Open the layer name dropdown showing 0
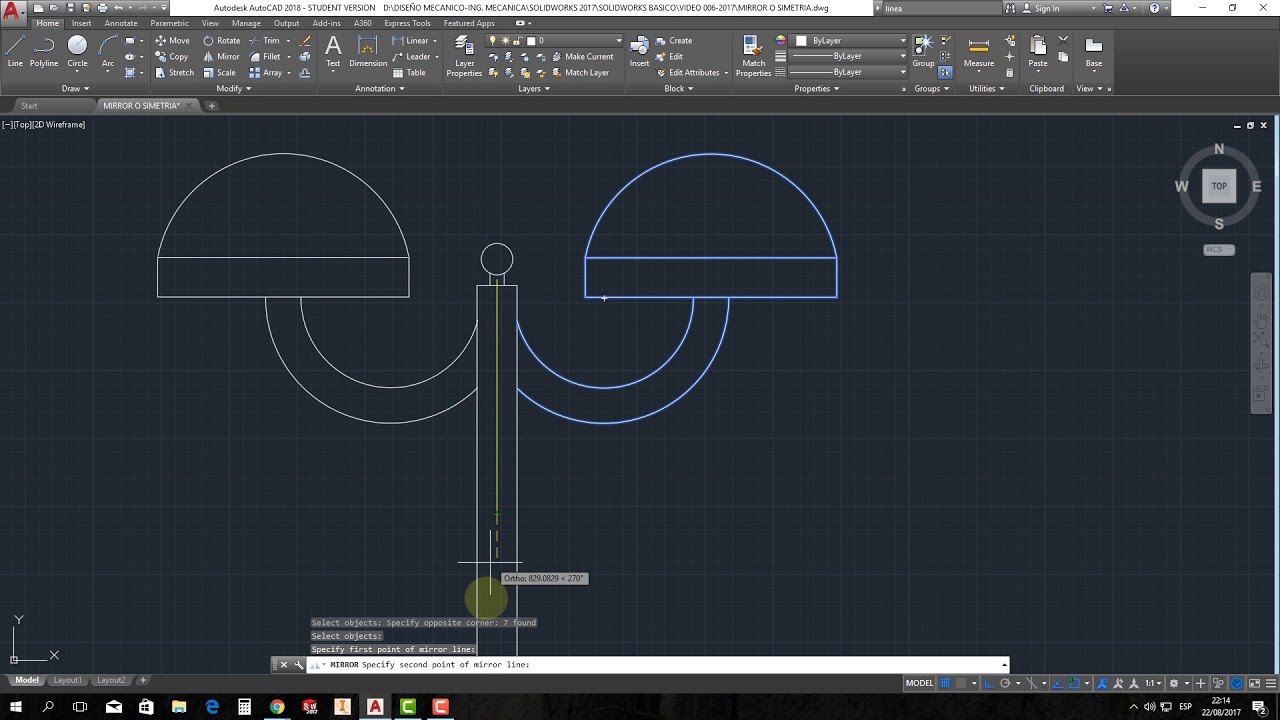Image resolution: width=1280 pixels, height=720 pixels. (x=555, y=41)
